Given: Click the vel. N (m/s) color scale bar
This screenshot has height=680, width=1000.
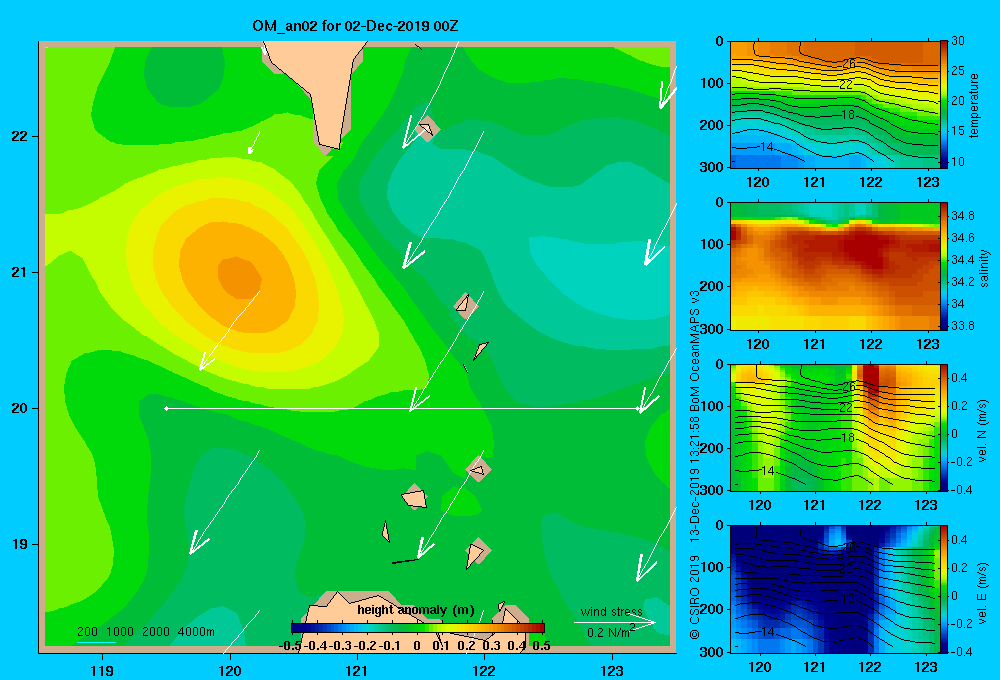Looking at the screenshot, I should [x=944, y=427].
